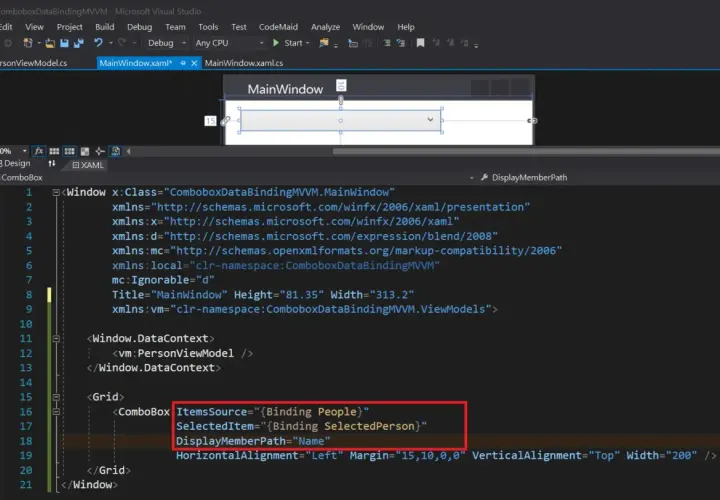Open the Start button dropdown arrow
The image size is (720, 500).
(307, 43)
